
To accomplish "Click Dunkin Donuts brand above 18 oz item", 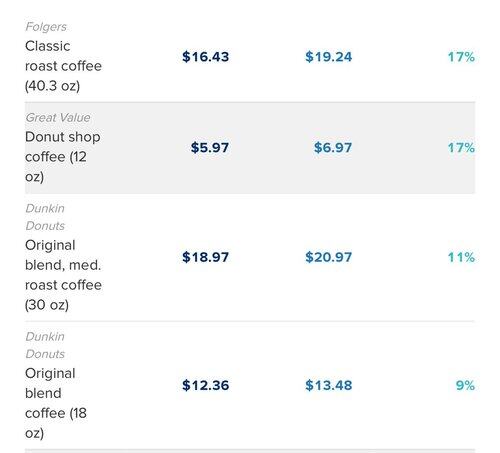I will (x=45, y=345).
